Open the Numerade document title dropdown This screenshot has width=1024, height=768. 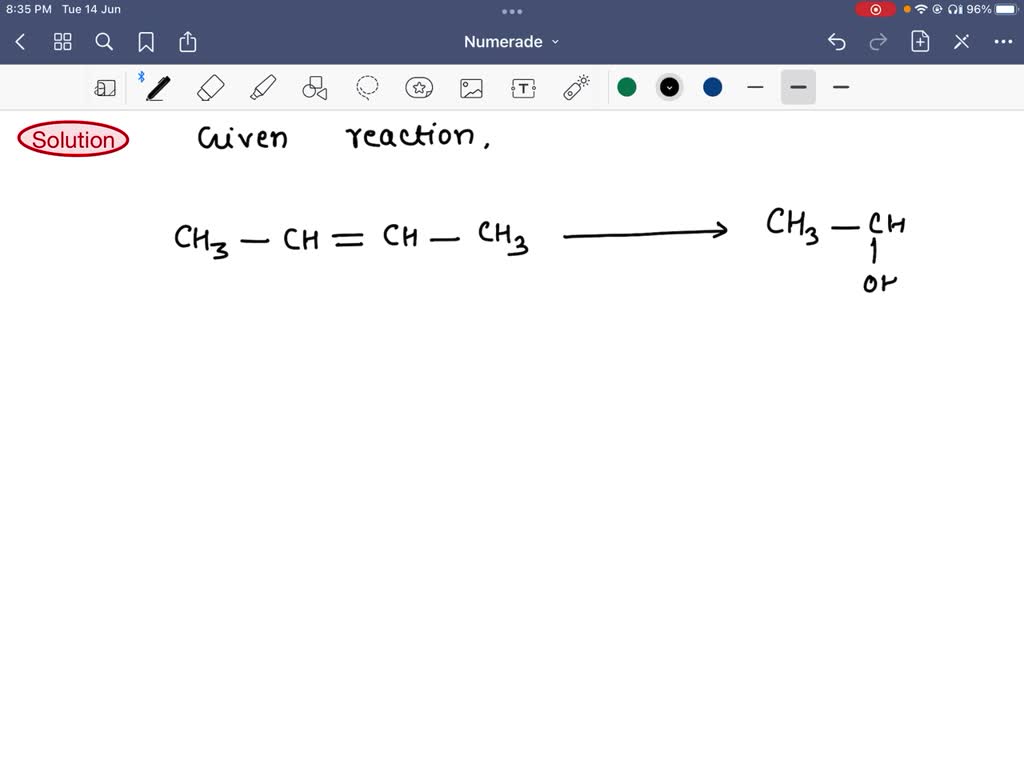point(511,42)
